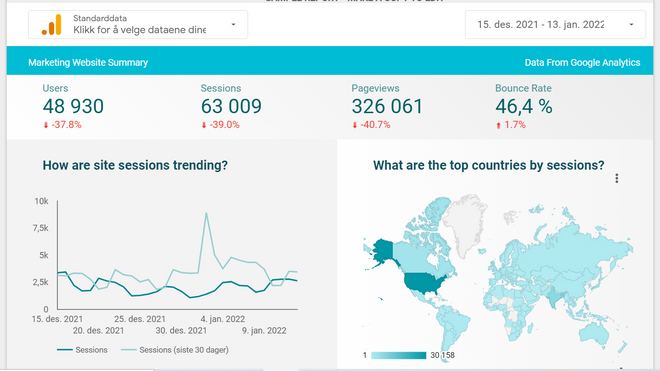The width and height of the screenshot is (660, 371).
Task: Expand the Standarddata data source dropdown arrow
Action: 233,24
